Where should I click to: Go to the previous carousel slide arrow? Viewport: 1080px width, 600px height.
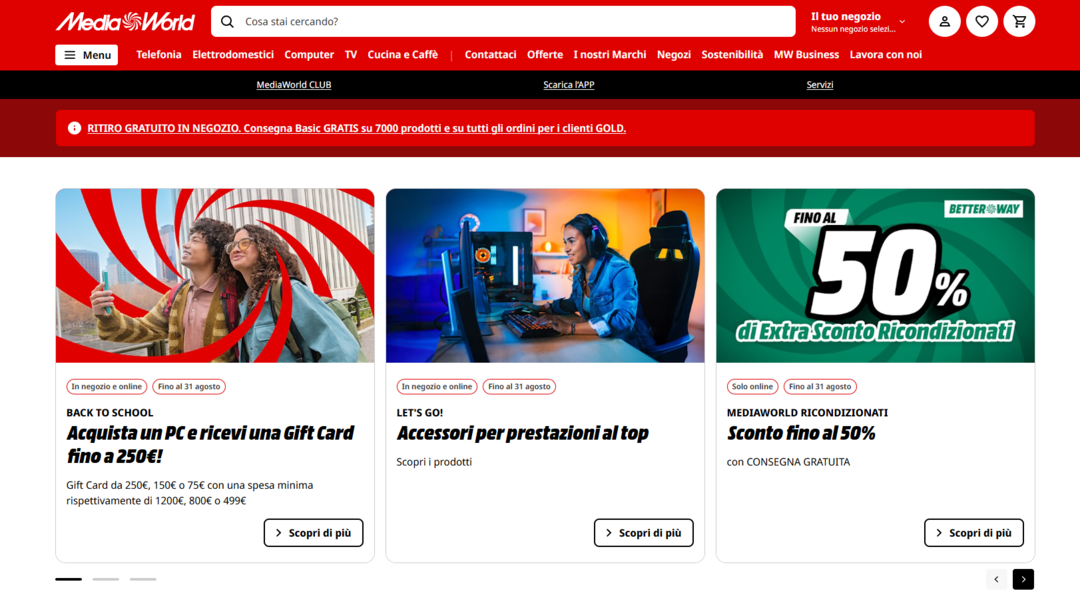(996, 579)
